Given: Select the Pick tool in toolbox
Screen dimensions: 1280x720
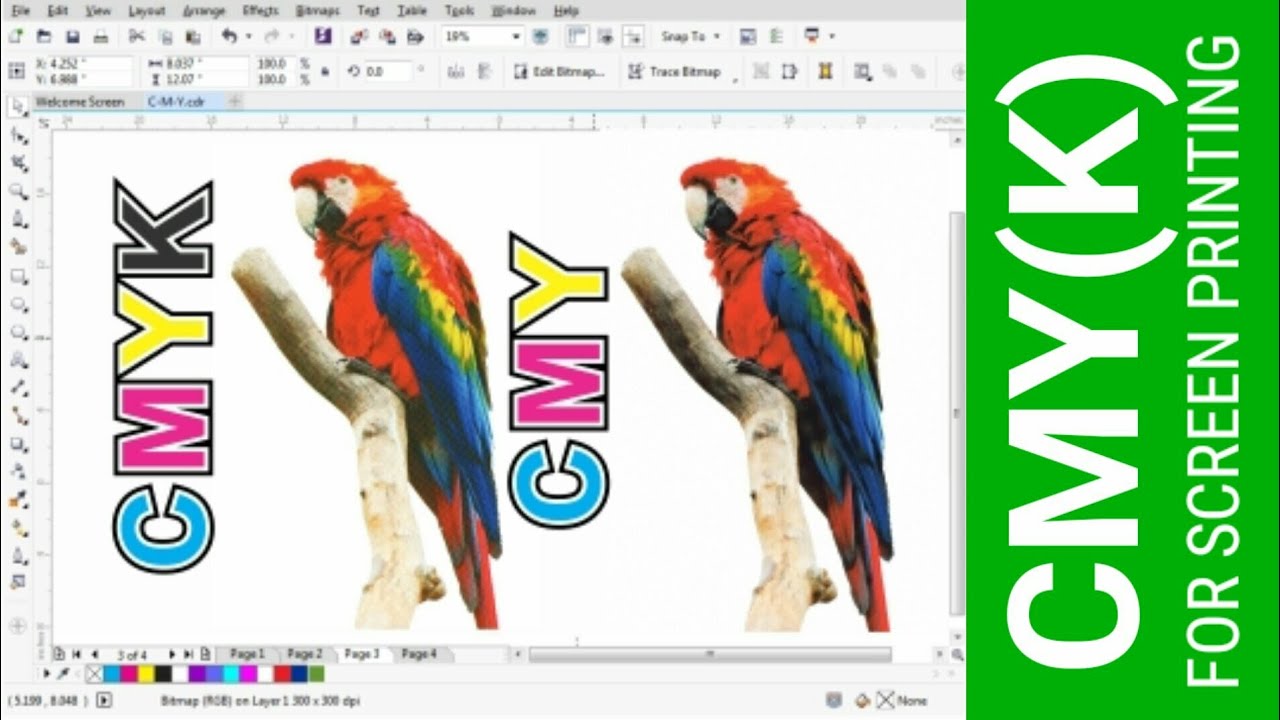Looking at the screenshot, I should [x=17, y=106].
